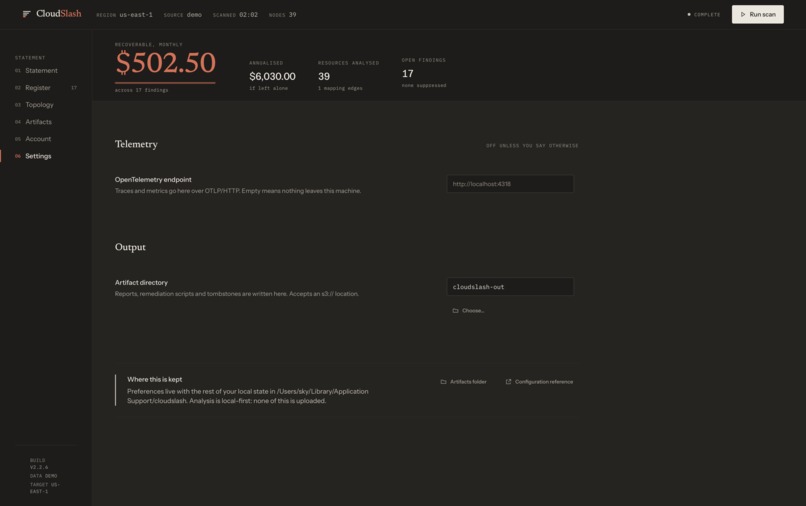Click the source demo header label
Viewport: 806px width, 506px height.
coord(182,15)
